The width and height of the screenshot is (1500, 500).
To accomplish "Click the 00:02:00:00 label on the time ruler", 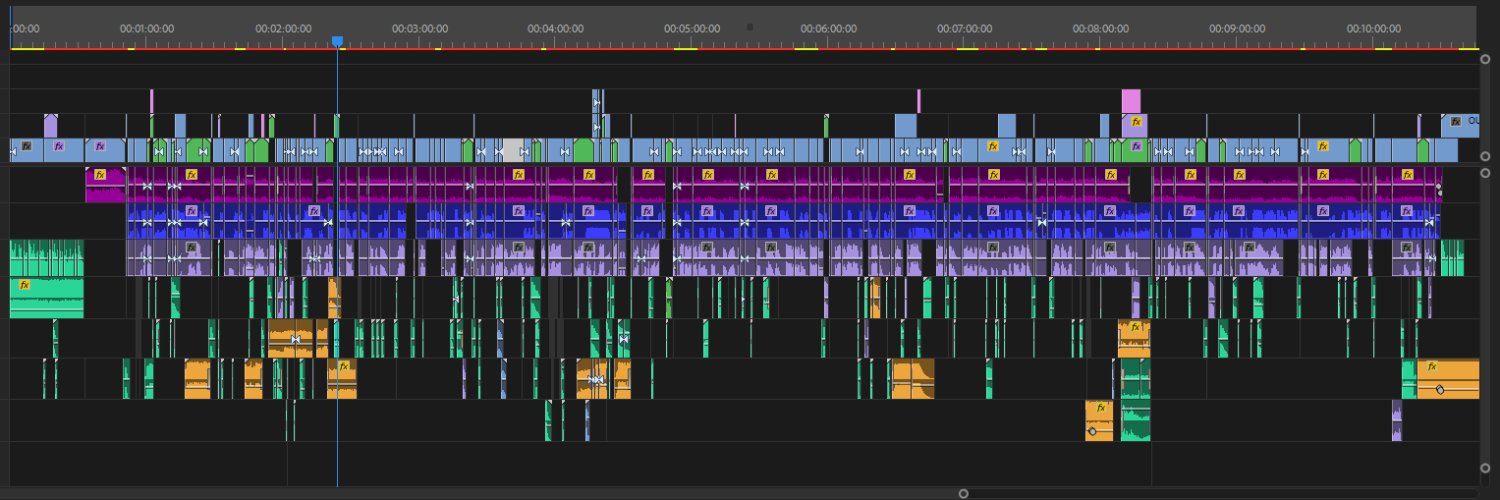I will (283, 29).
